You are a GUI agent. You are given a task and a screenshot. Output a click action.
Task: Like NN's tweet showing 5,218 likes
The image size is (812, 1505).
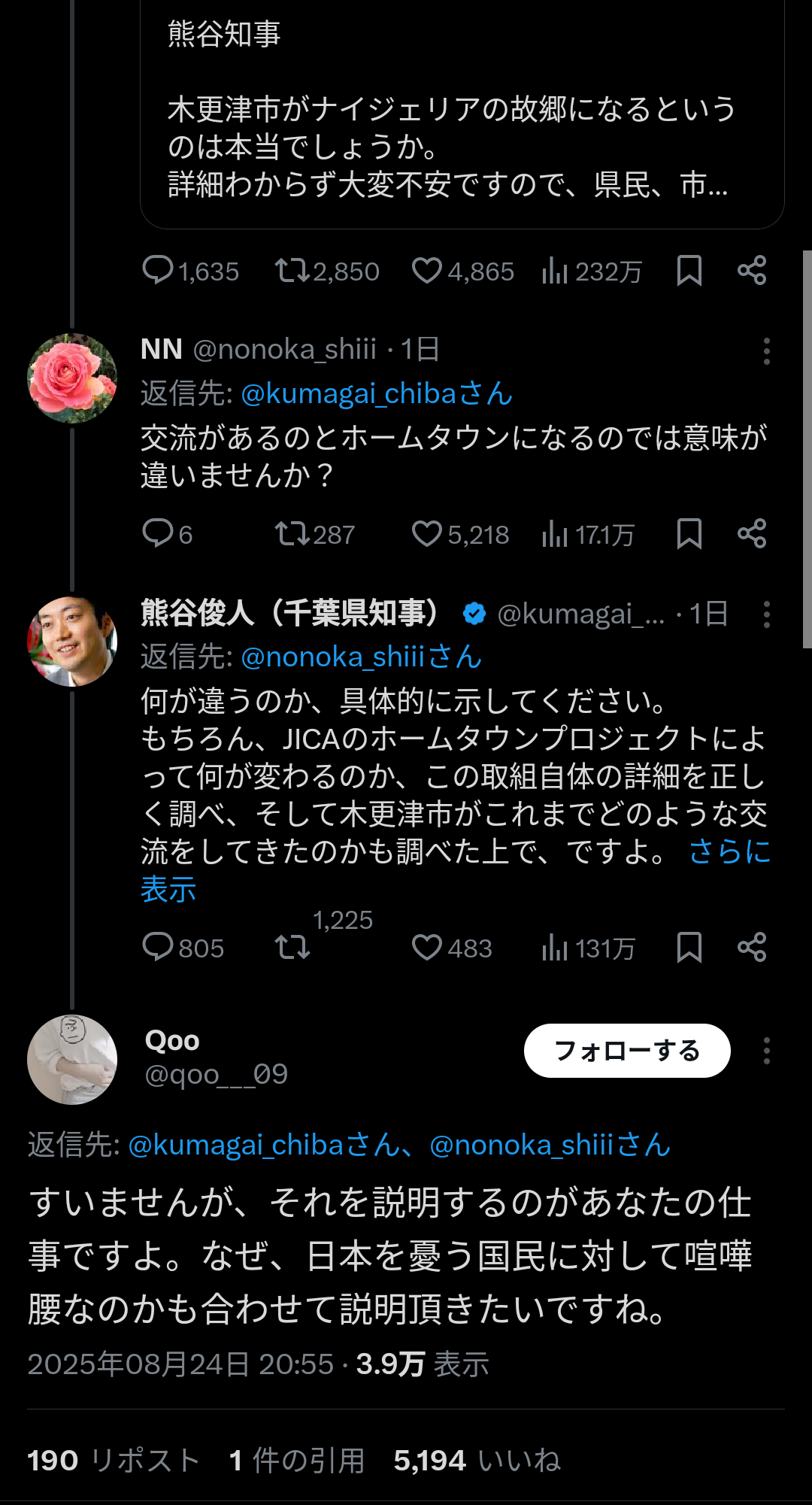(x=460, y=534)
